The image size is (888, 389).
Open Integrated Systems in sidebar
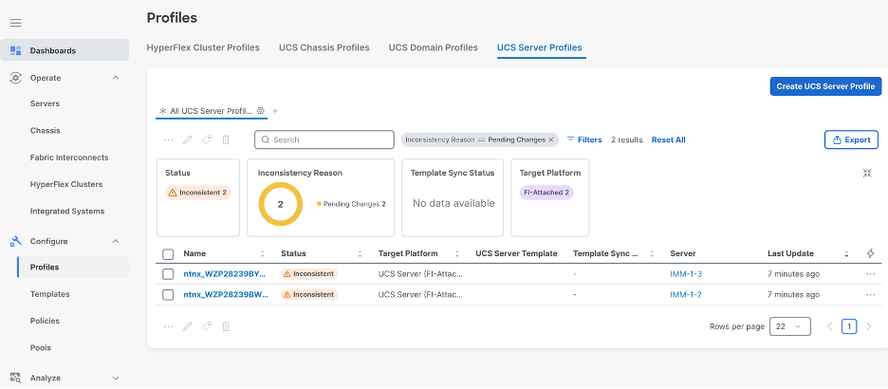(x=67, y=211)
